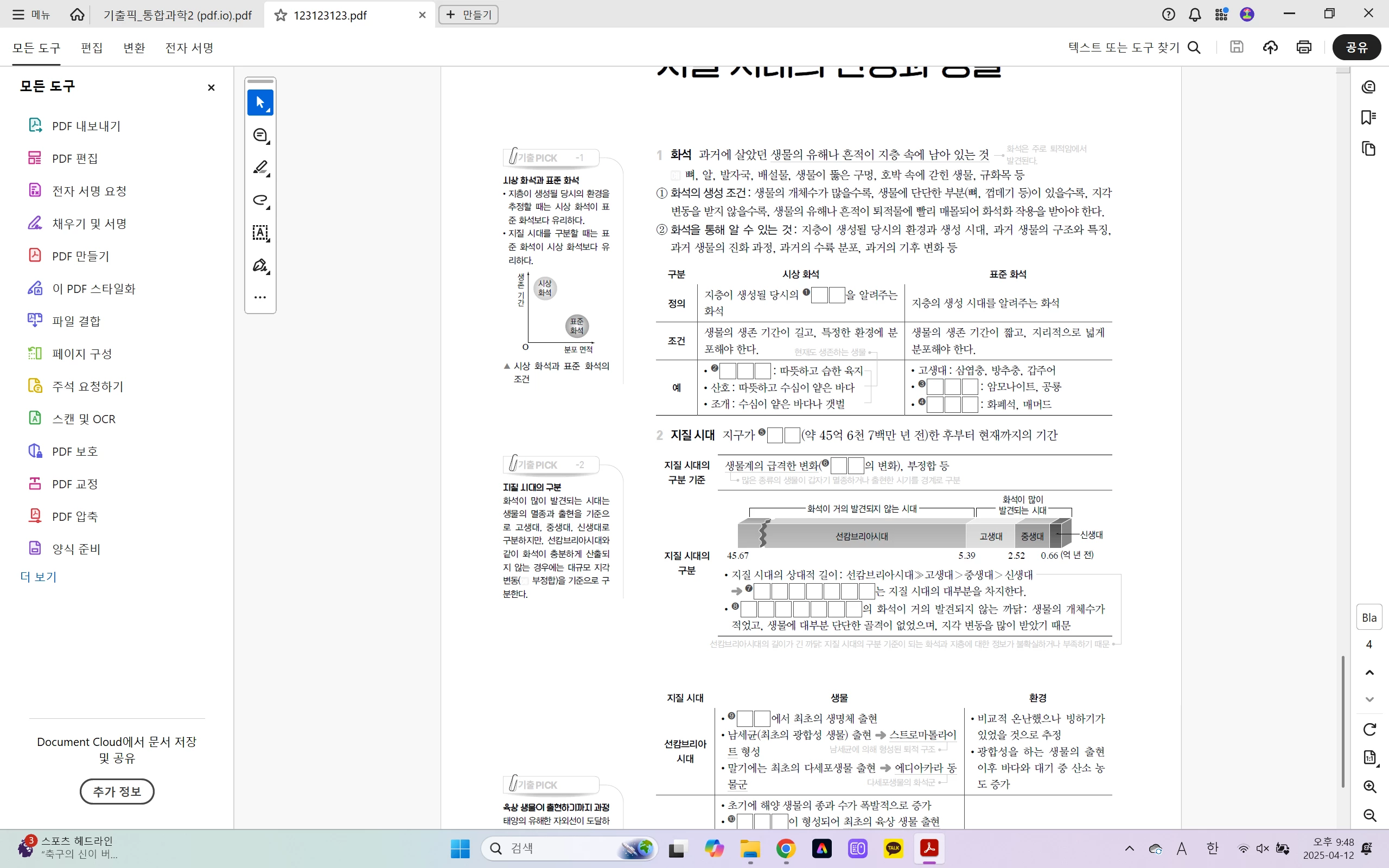Open the bookmarks panel icon
The image size is (1389, 868).
pos(1368,118)
